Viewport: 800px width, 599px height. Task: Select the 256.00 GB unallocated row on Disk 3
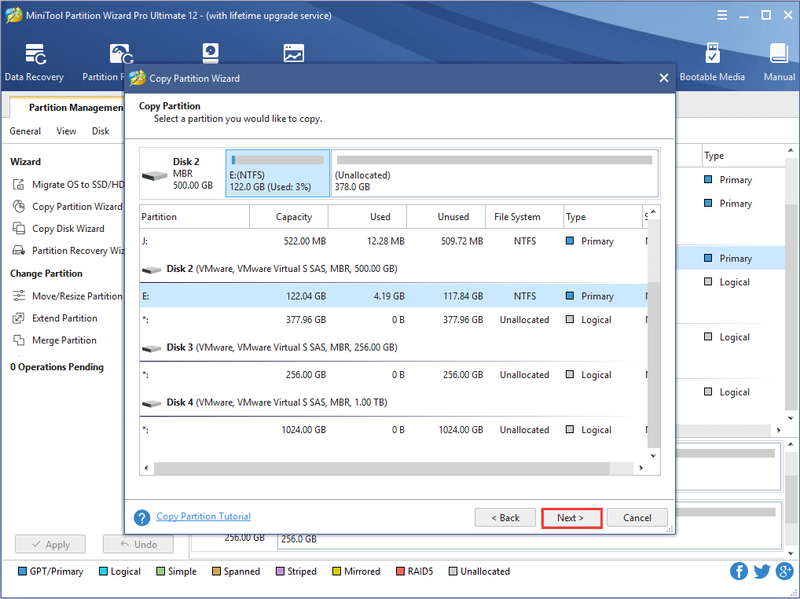click(x=394, y=375)
